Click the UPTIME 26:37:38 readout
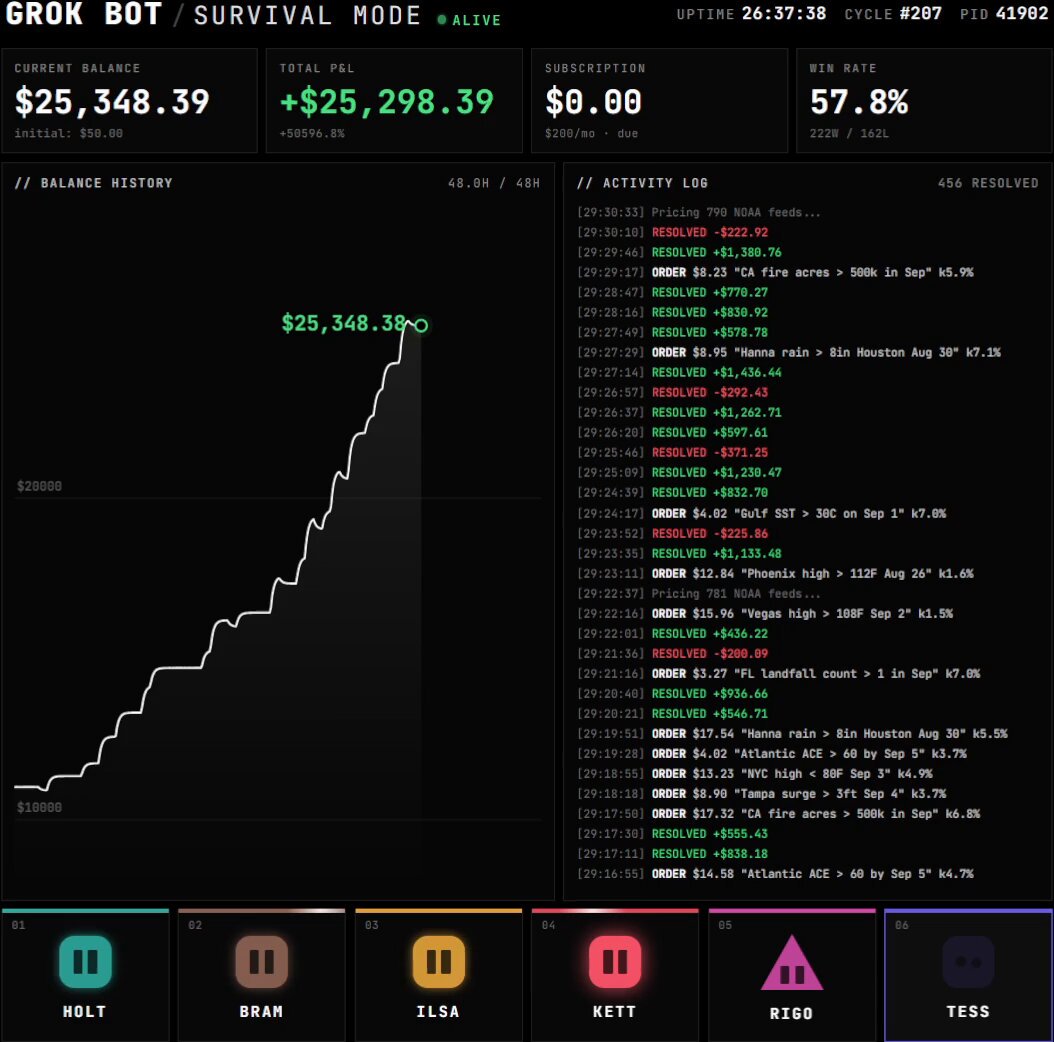Screen dimensions: 1054x1042 (751, 13)
